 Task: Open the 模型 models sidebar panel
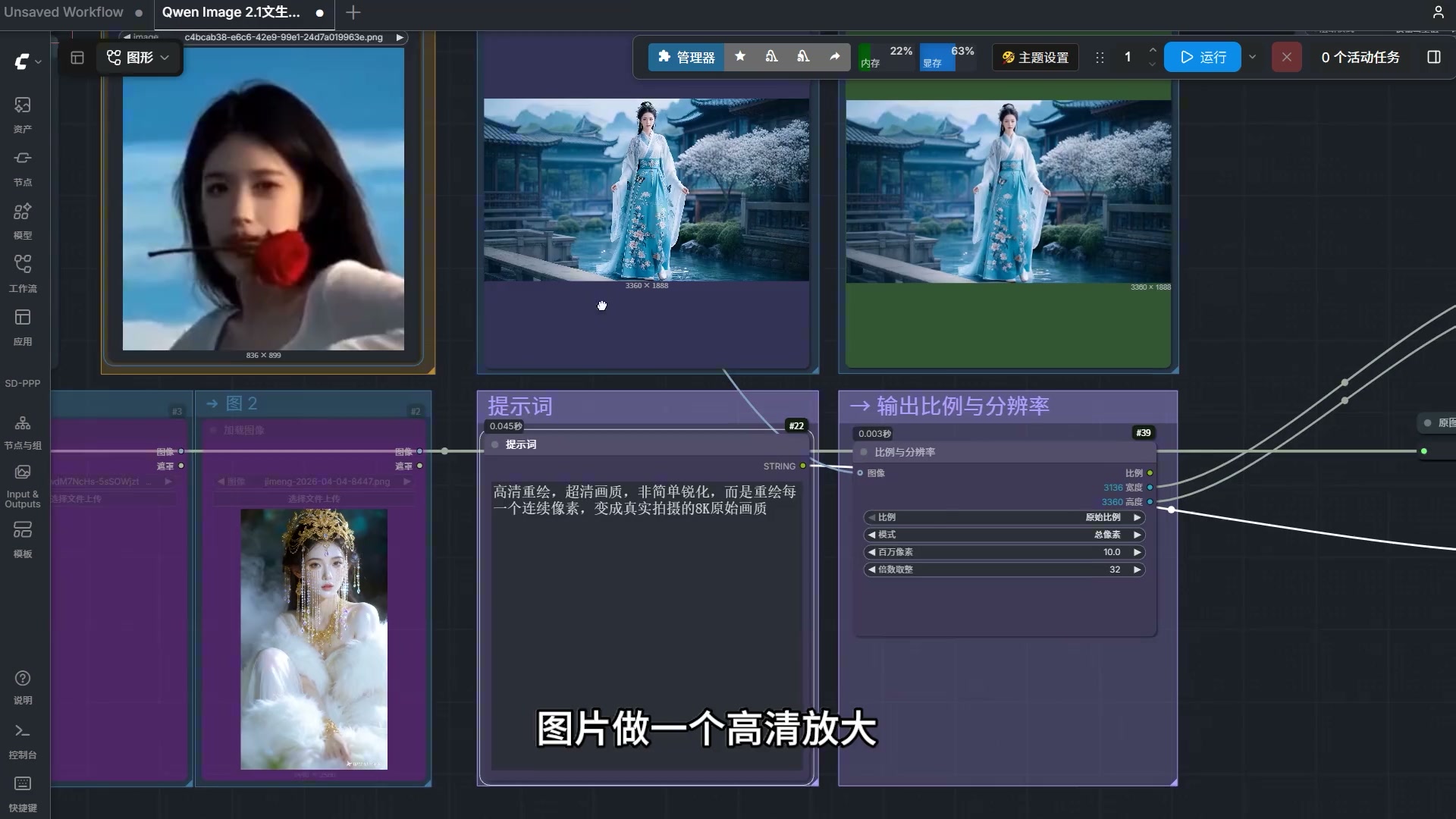23,220
